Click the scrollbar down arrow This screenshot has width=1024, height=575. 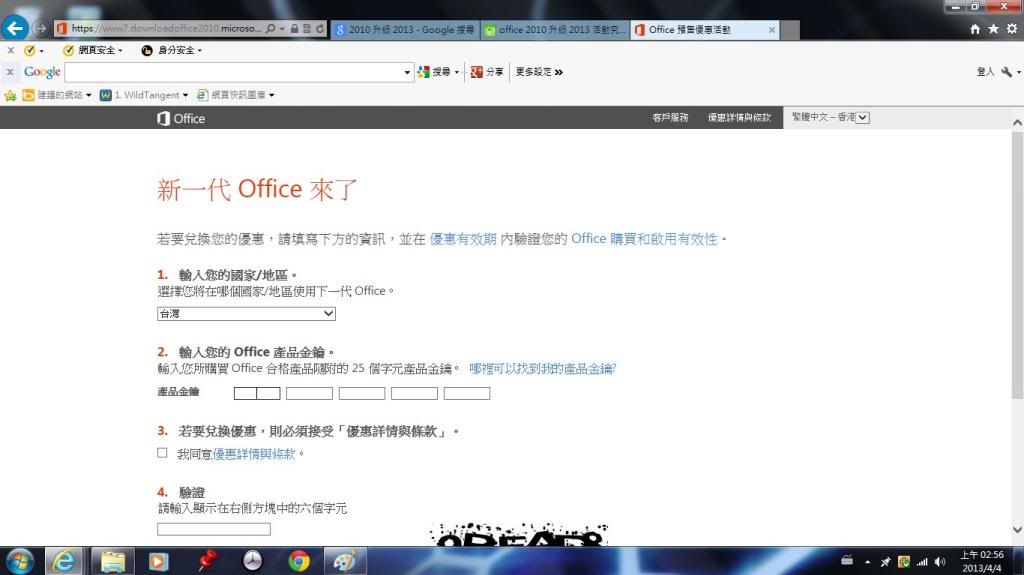[x=1017, y=530]
